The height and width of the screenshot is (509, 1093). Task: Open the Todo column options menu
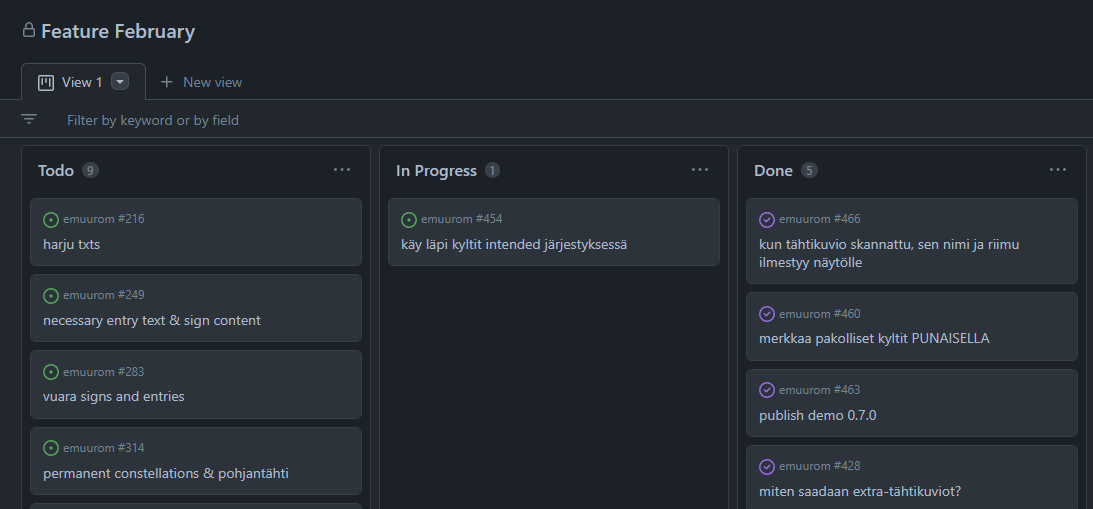[x=342, y=170]
